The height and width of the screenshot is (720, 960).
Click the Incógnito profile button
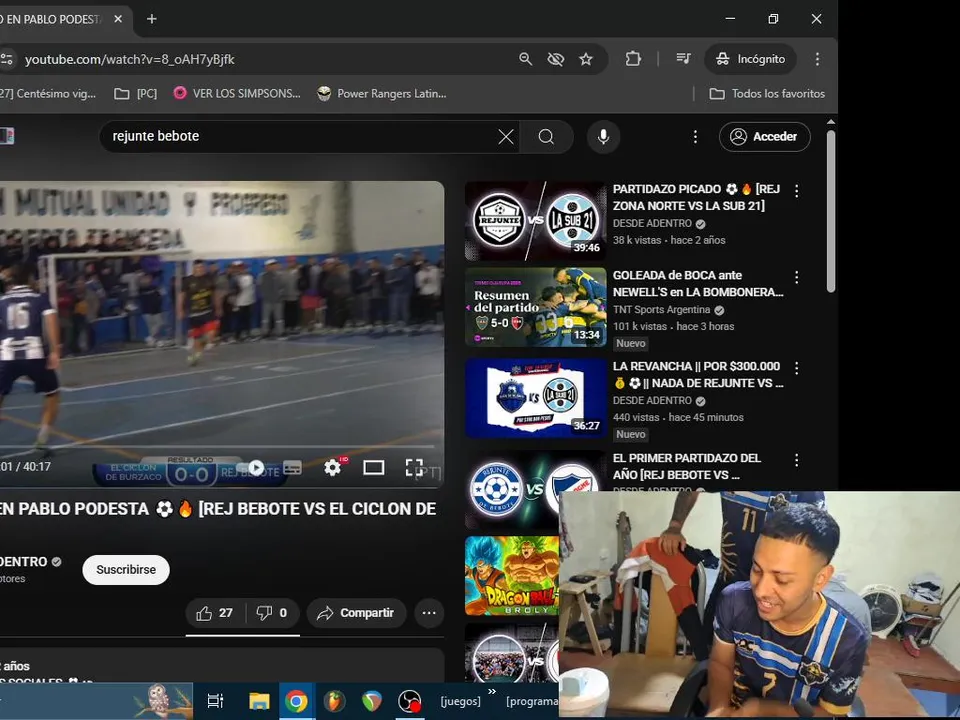tap(751, 59)
